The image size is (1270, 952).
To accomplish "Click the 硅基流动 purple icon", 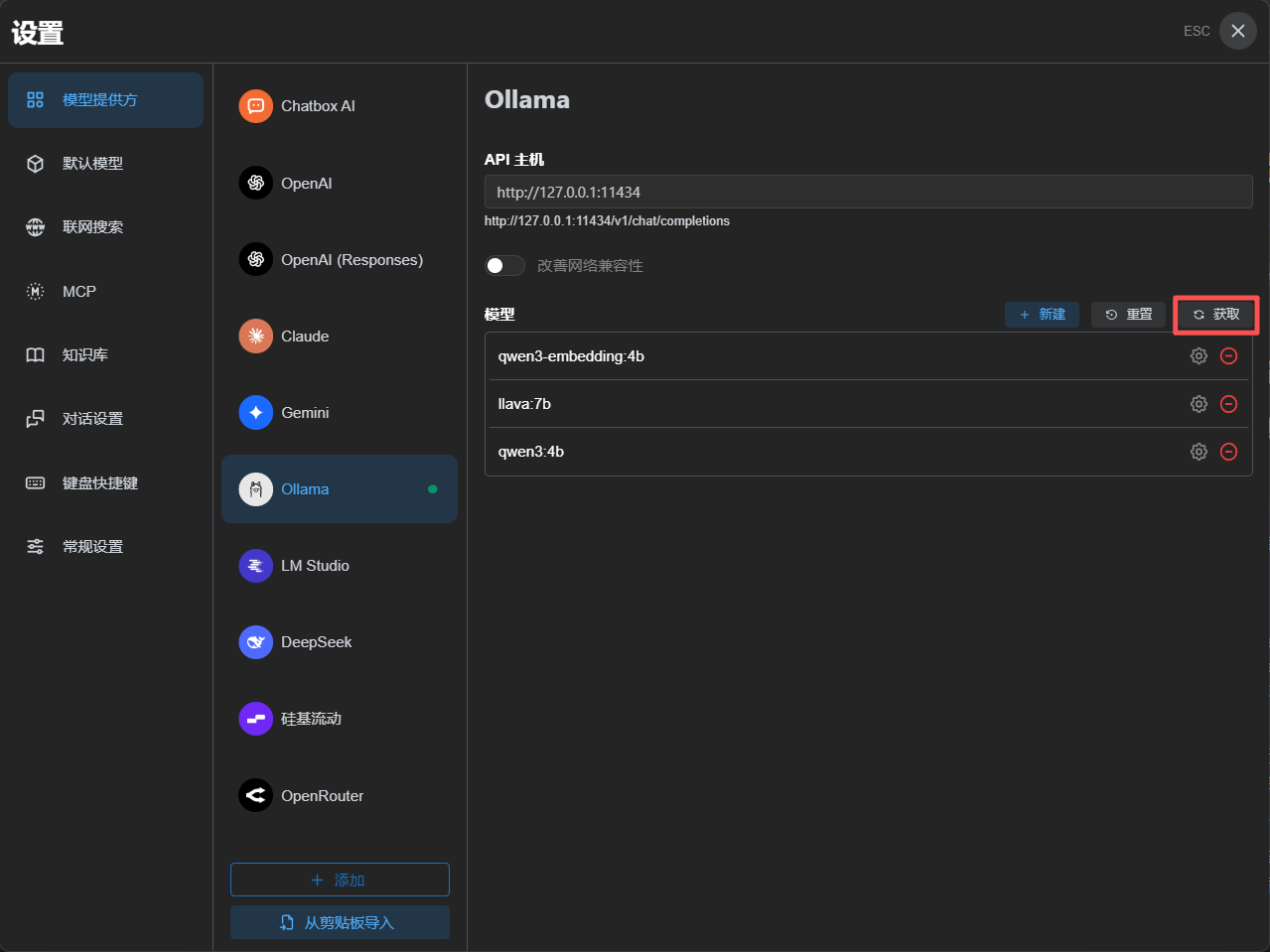I will [x=255, y=718].
